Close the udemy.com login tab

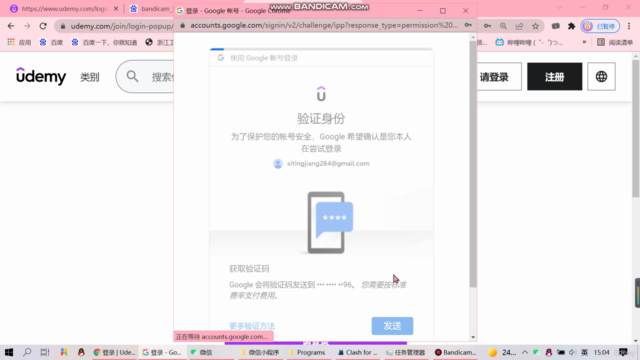tap(116, 9)
